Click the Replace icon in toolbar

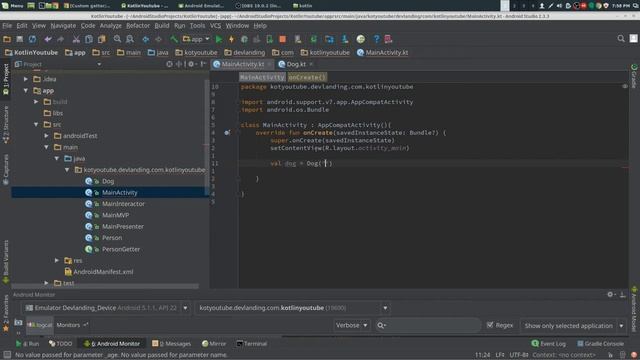130,39
